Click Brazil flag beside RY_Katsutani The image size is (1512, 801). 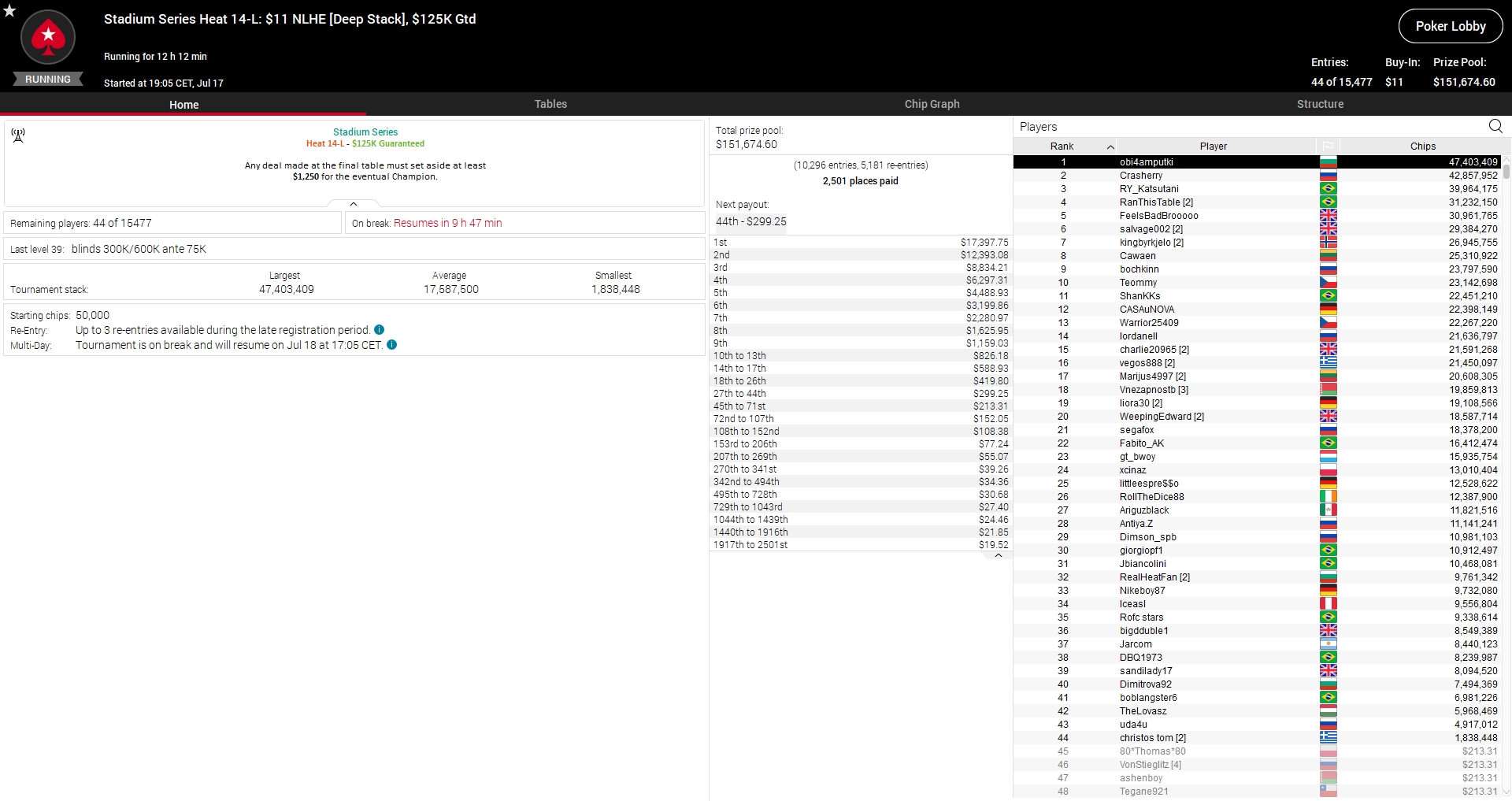(1329, 189)
